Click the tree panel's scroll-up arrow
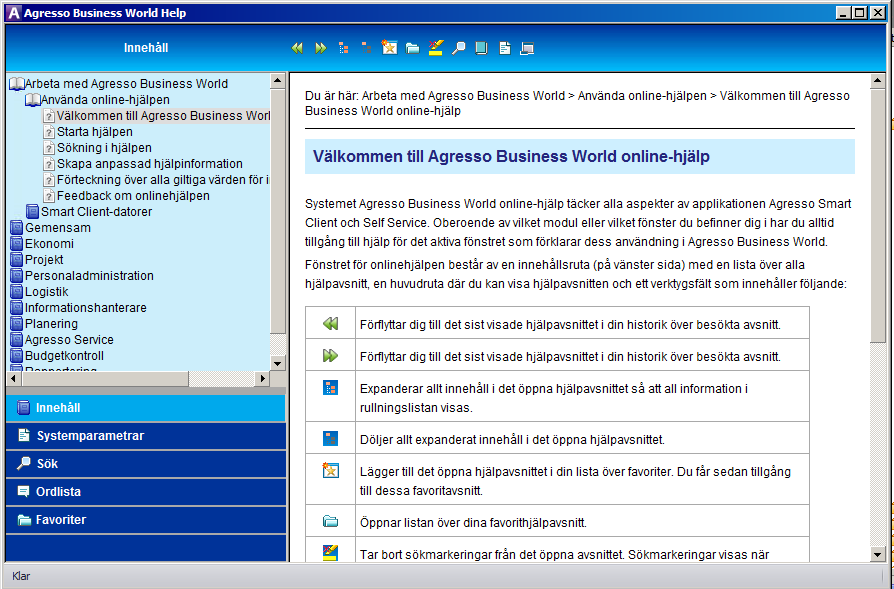 click(278, 80)
